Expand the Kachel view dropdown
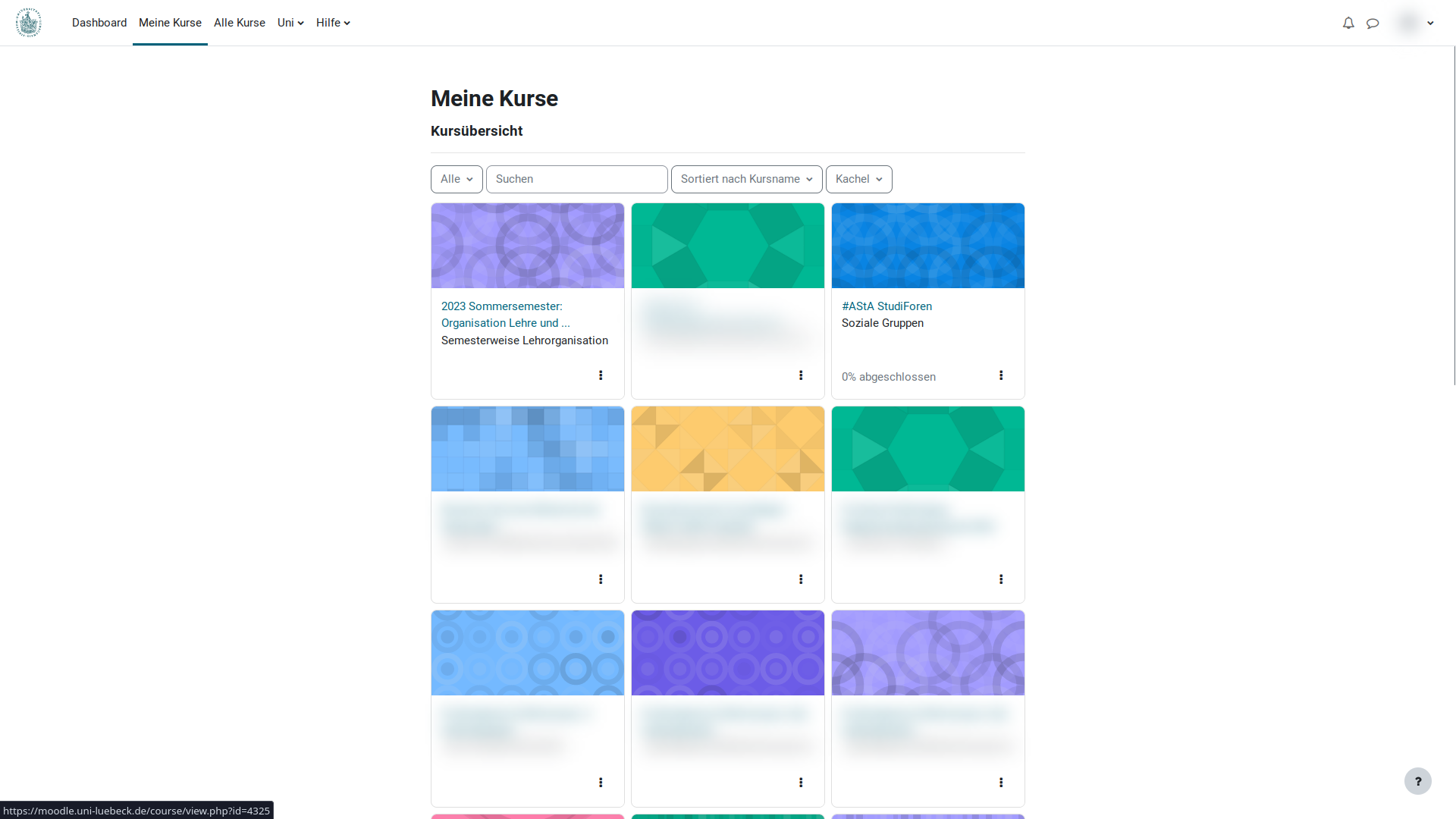1456x819 pixels. pos(858,179)
